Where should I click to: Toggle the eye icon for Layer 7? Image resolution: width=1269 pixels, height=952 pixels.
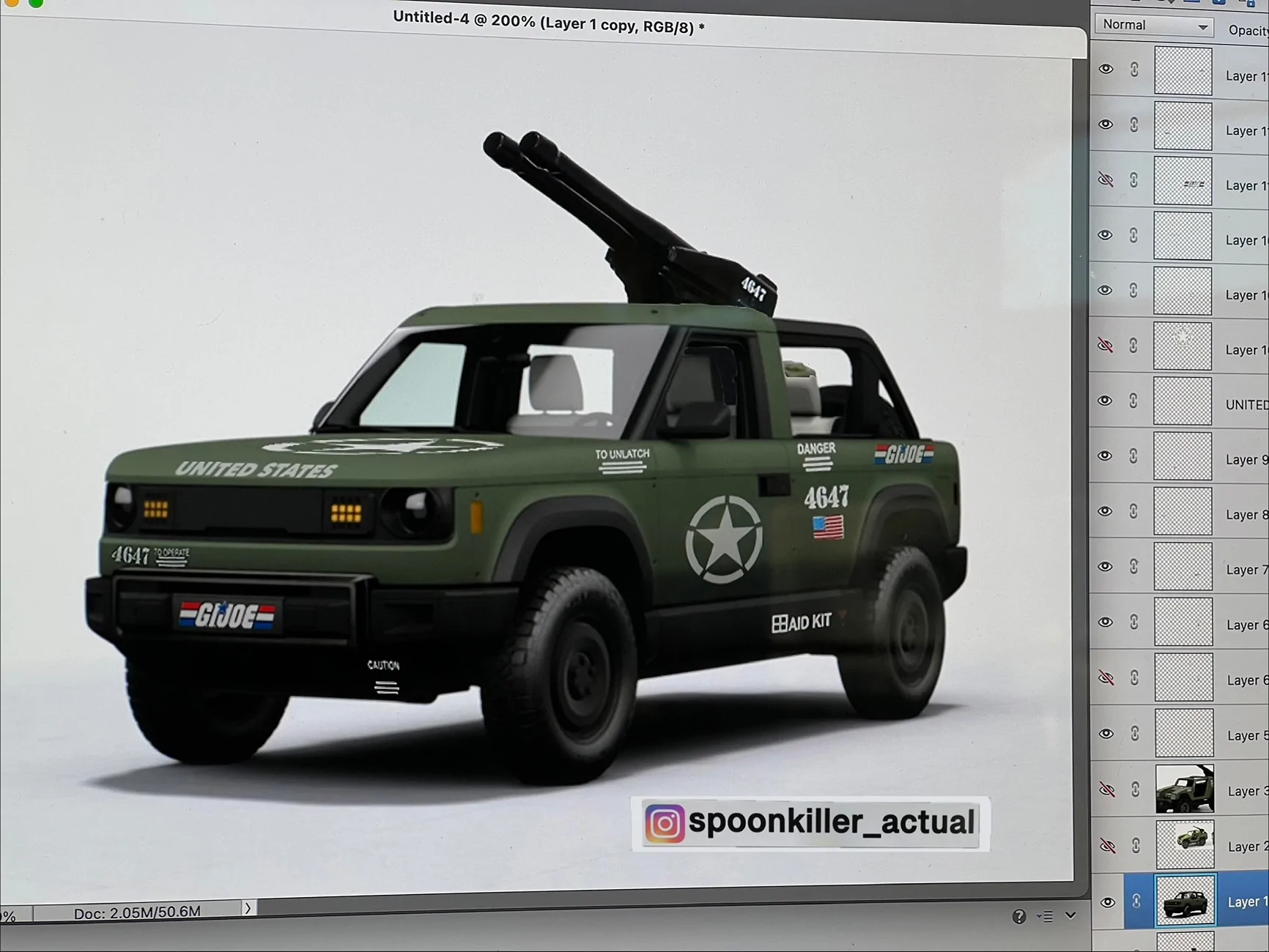click(1106, 567)
